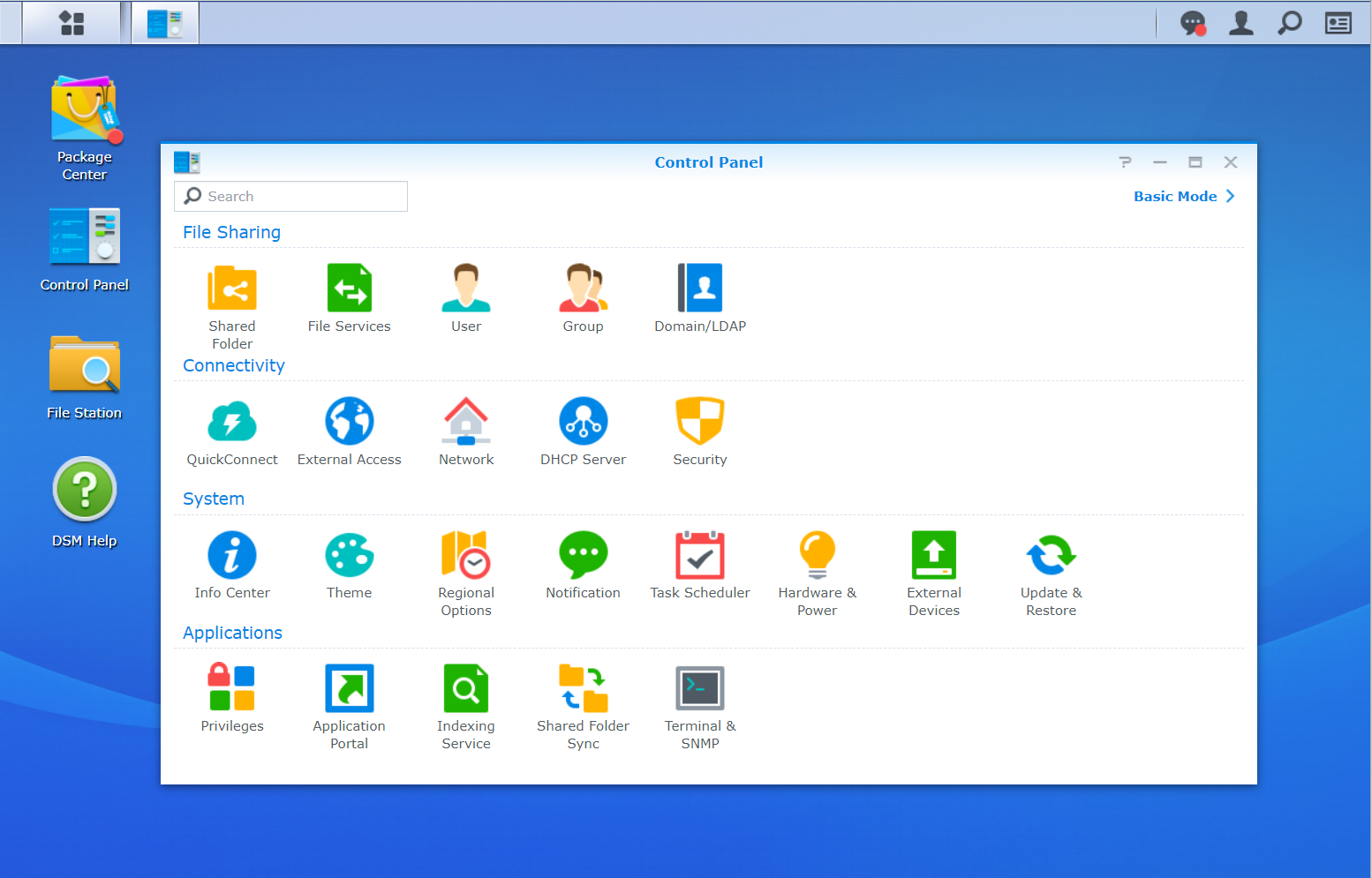
Task: Open QuickConnect settings
Action: click(232, 421)
